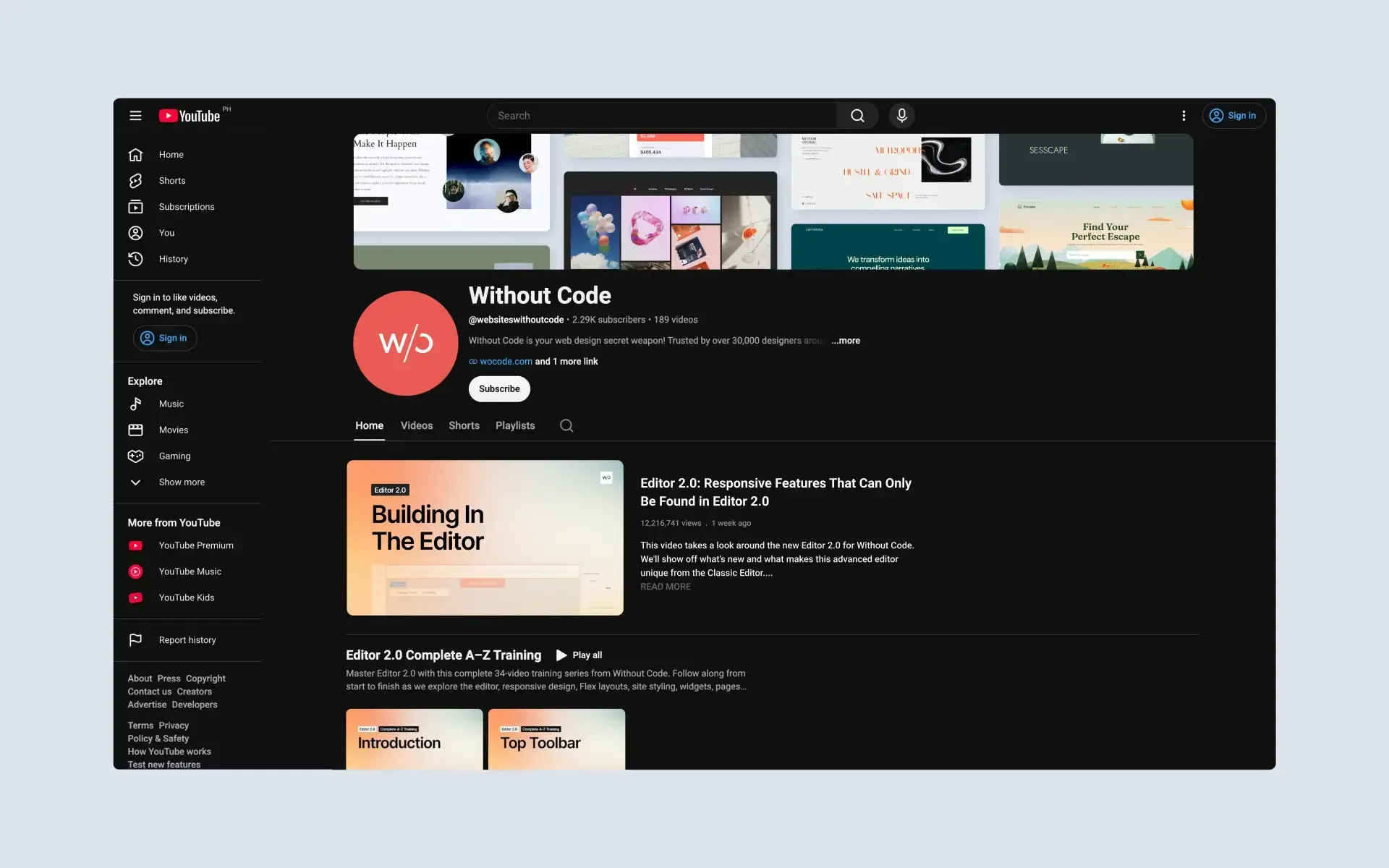Click the About footer link
The image size is (1389, 868).
[140, 678]
